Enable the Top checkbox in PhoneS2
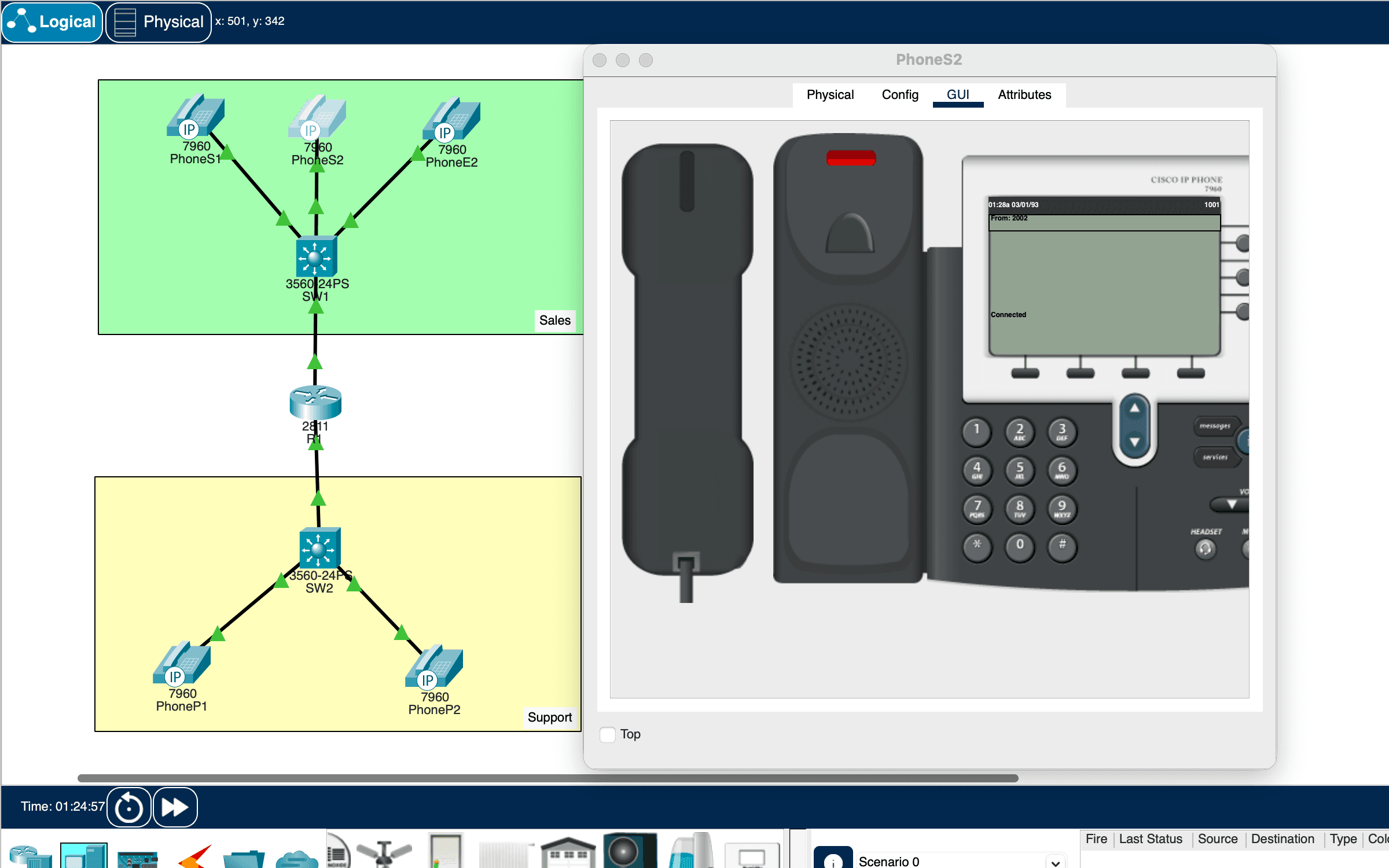The width and height of the screenshot is (1389, 868). [x=608, y=734]
